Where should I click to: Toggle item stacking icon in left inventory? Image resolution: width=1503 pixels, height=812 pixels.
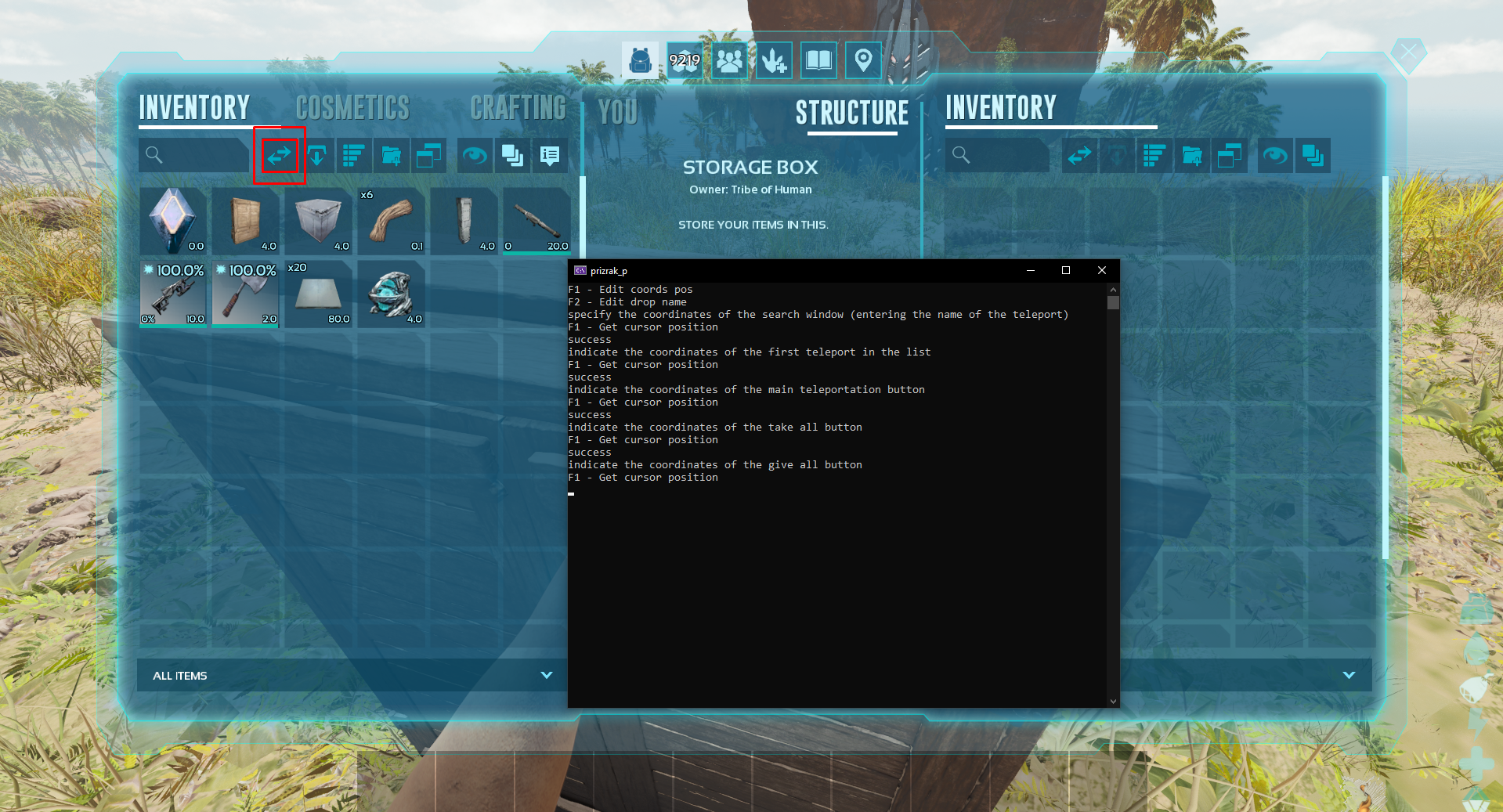tap(512, 156)
